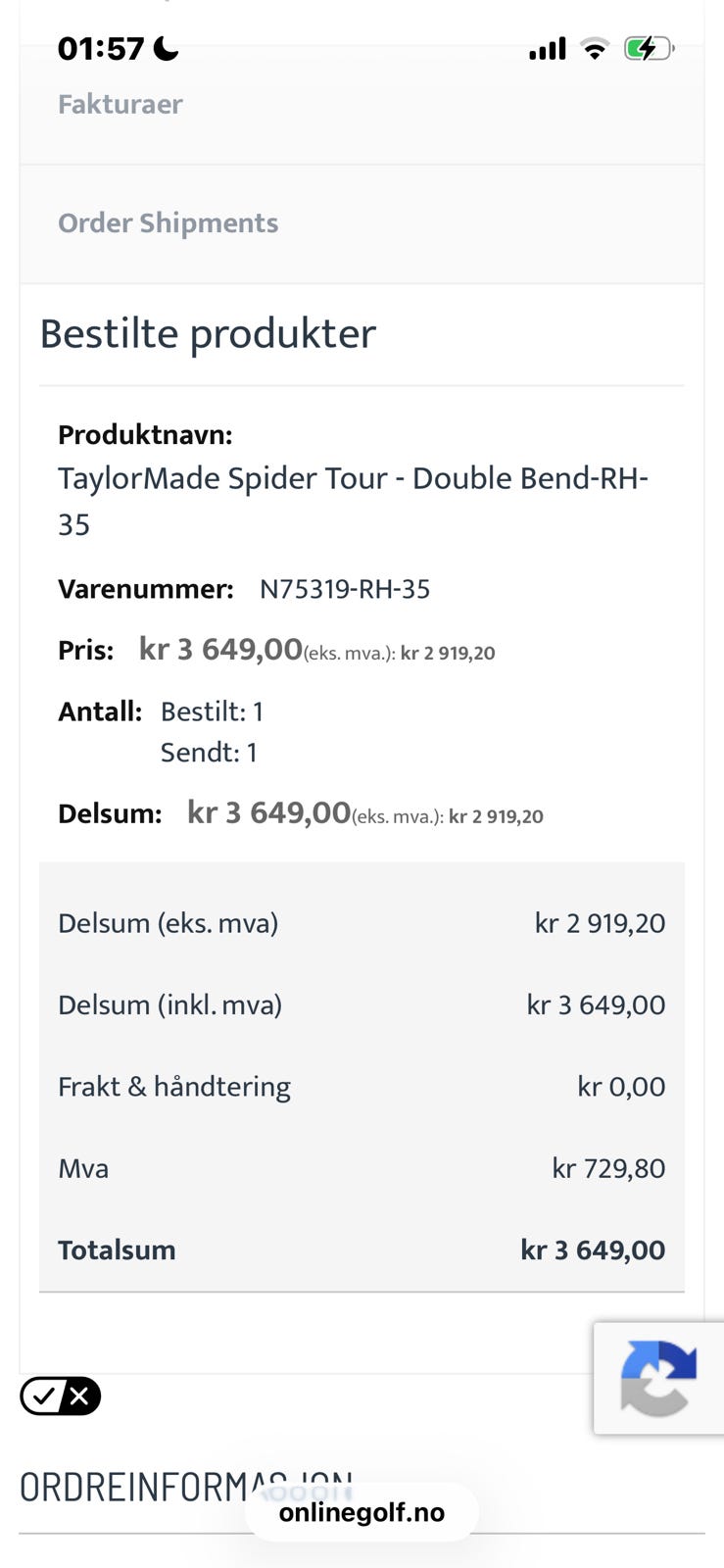Tap the Bestilte produkter heading
The height and width of the screenshot is (1568, 724).
208,333
